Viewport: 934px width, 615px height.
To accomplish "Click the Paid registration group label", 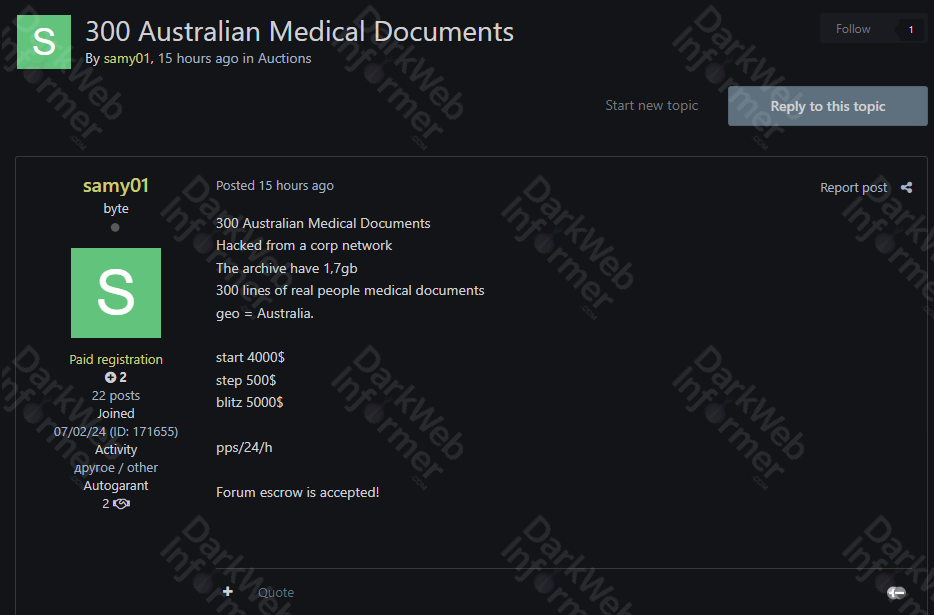I will coord(116,360).
